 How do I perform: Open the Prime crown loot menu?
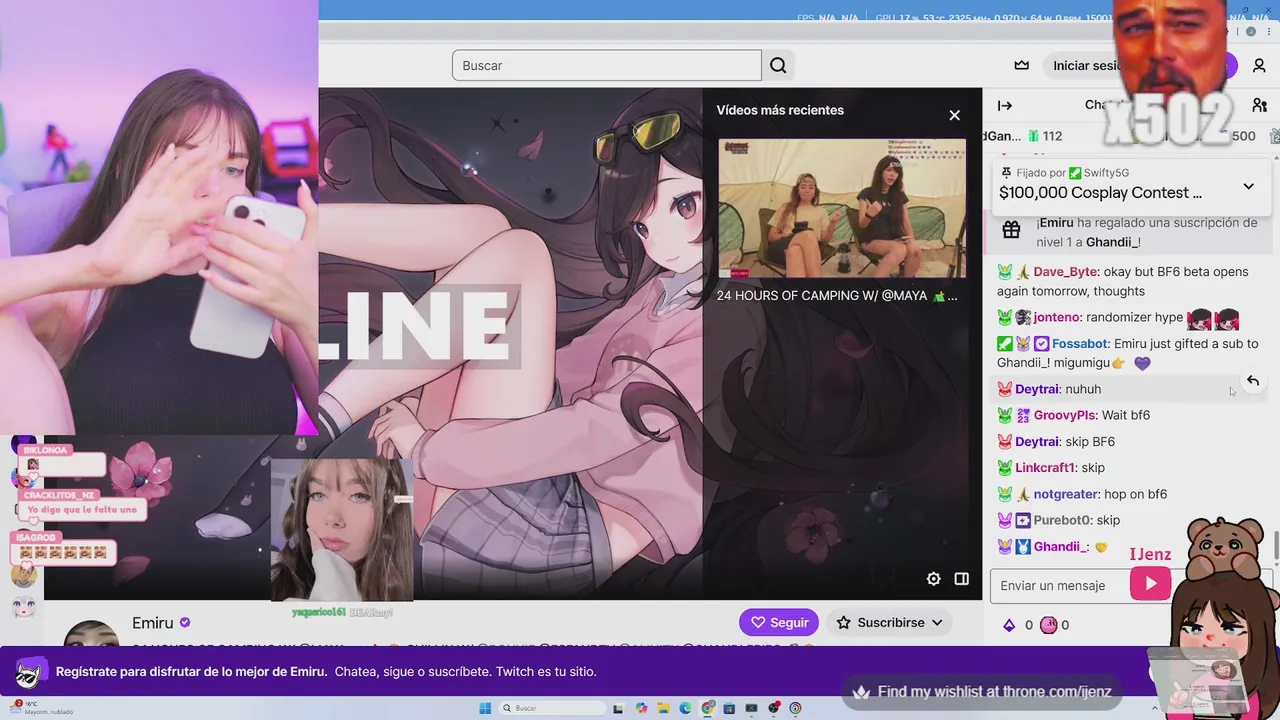[1021, 65]
